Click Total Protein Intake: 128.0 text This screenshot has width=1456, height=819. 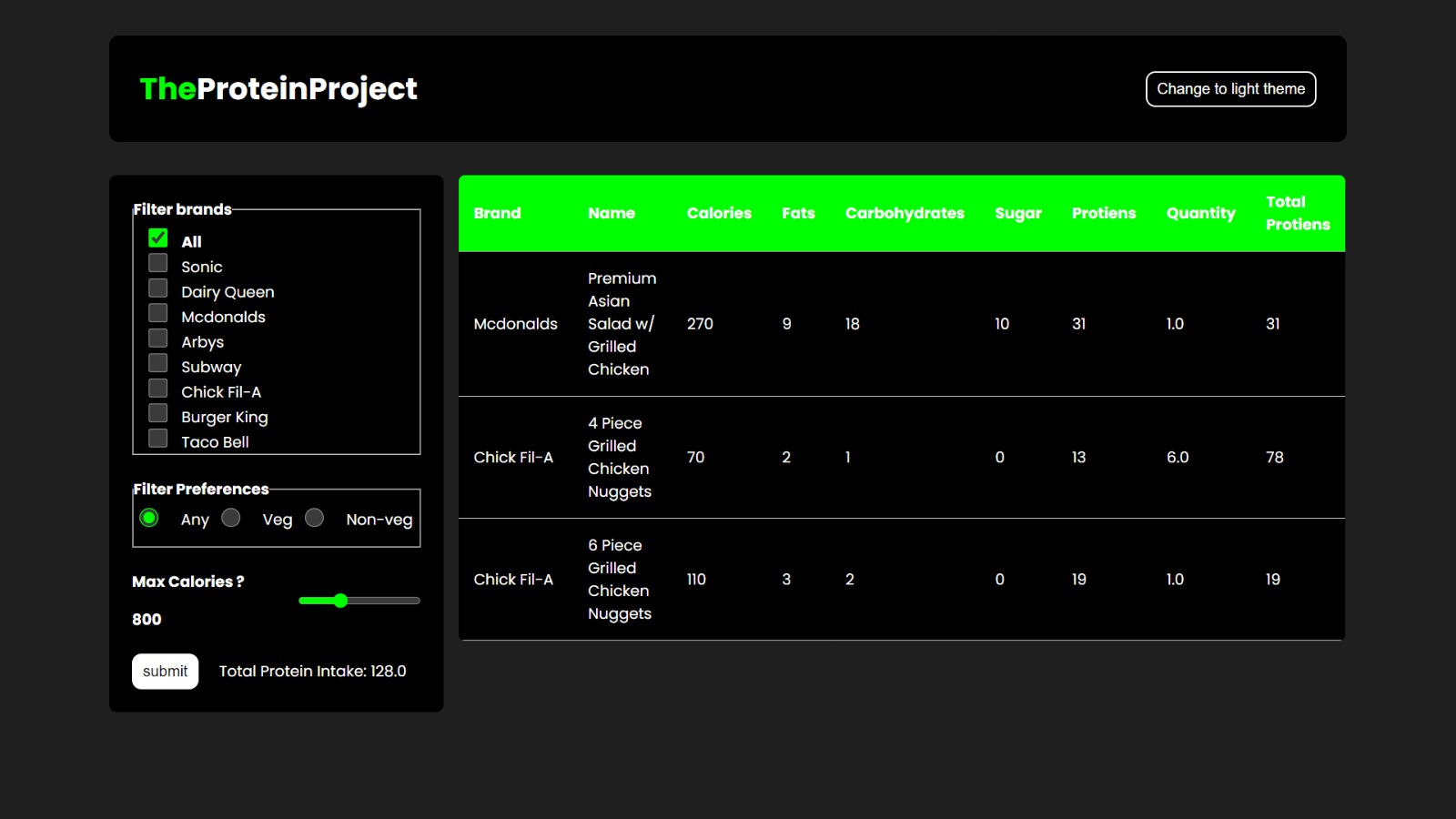pyautogui.click(x=312, y=672)
